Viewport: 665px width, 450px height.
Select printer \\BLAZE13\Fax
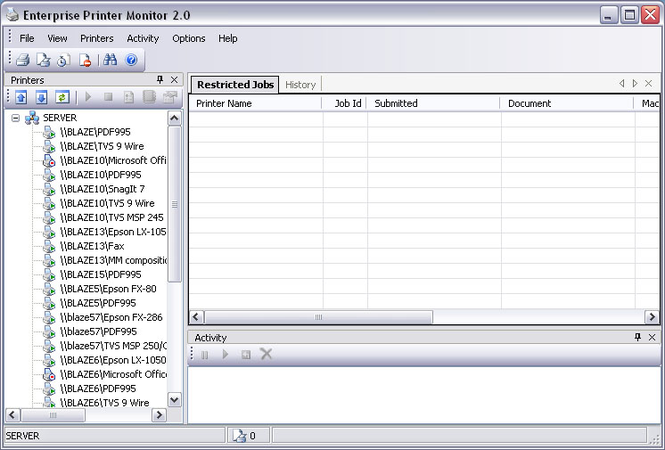pyautogui.click(x=92, y=246)
